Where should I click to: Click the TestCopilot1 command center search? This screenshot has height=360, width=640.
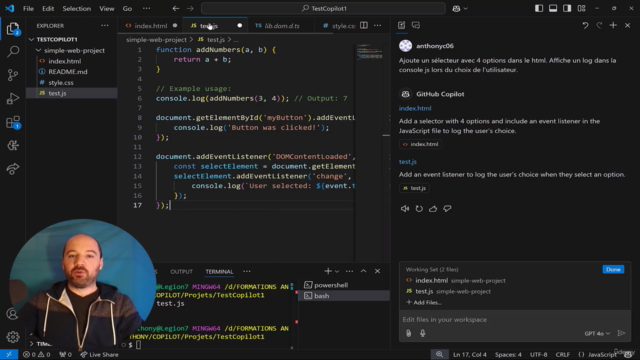pyautogui.click(x=323, y=9)
